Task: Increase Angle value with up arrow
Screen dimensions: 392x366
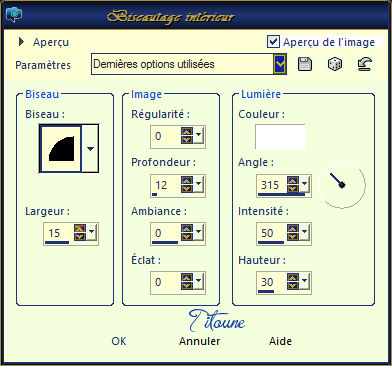Action: point(293,180)
